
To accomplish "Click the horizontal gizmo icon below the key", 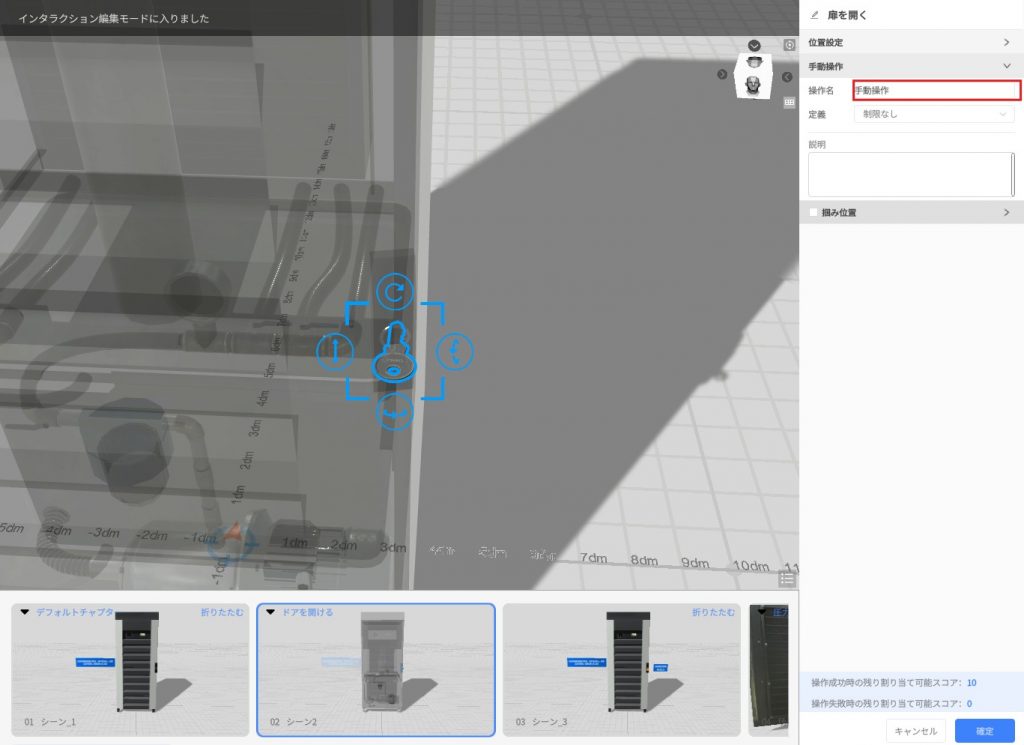I will tap(395, 412).
